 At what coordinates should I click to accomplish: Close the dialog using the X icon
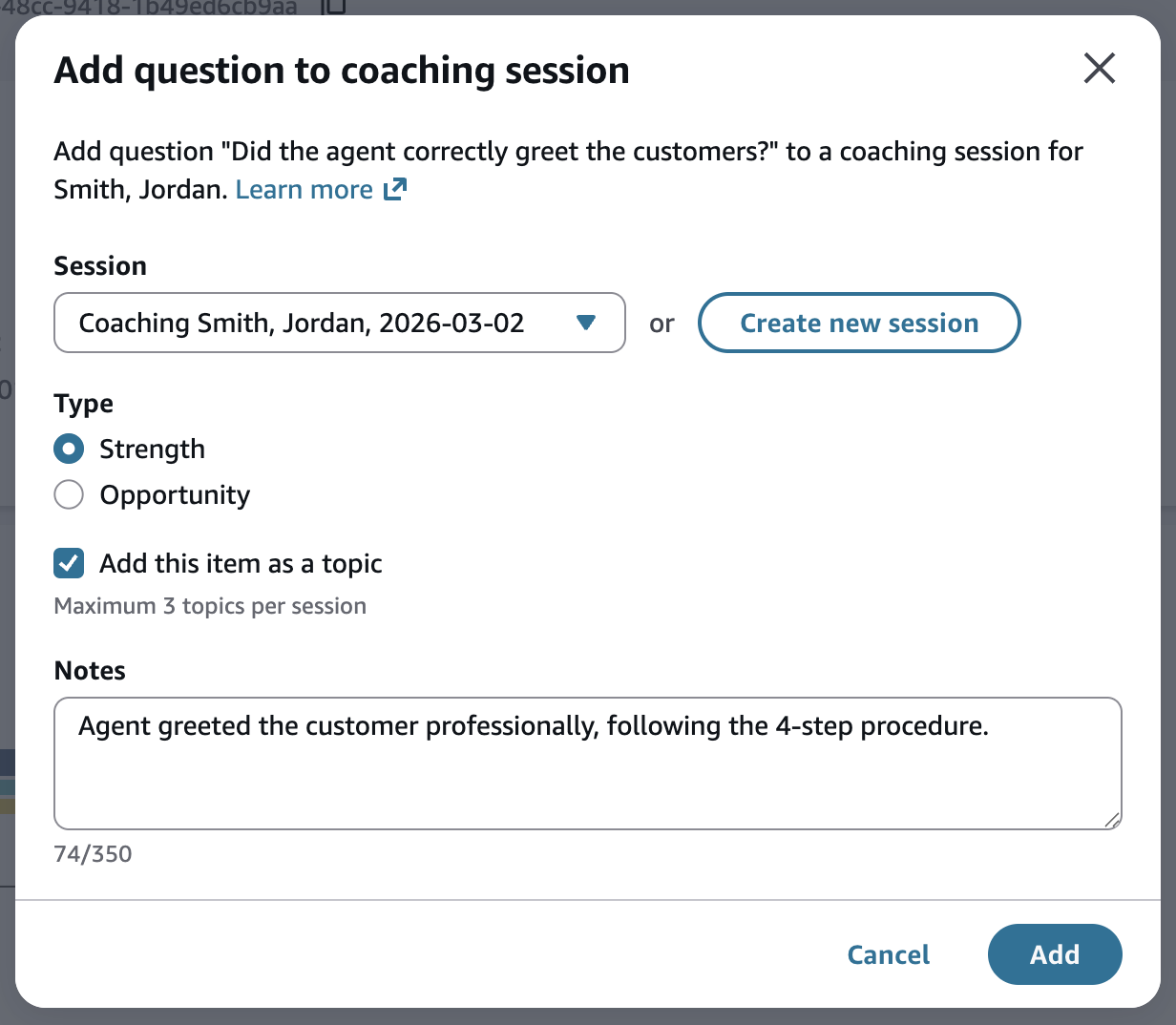tap(1099, 68)
